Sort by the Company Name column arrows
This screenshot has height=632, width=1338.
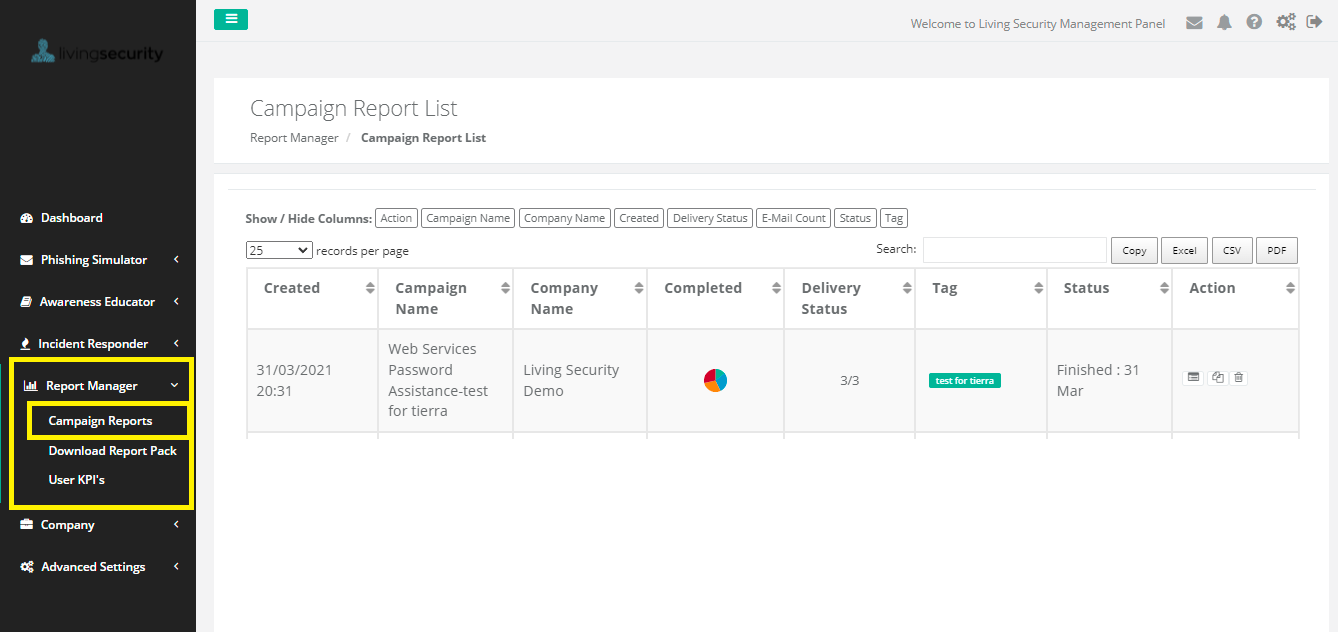pos(639,288)
